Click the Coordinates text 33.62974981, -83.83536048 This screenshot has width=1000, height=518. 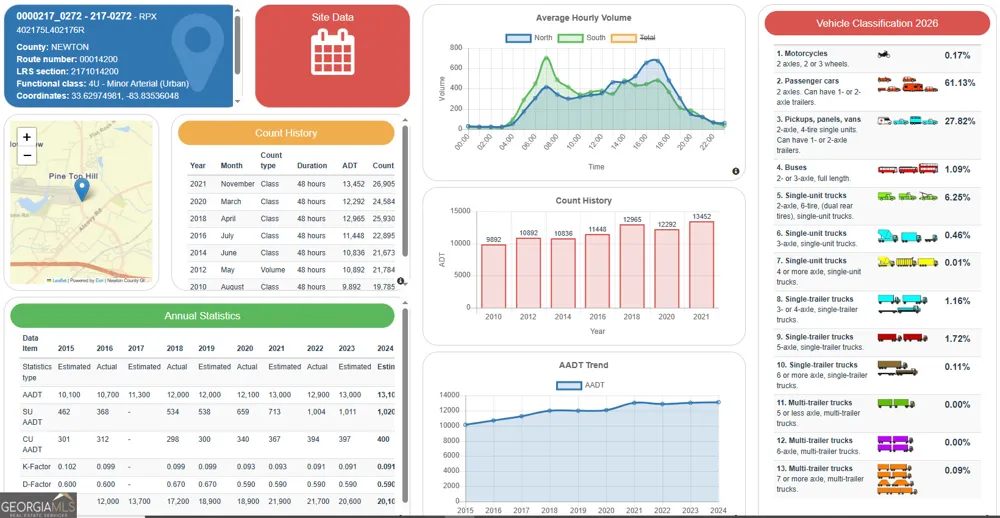coord(98,96)
